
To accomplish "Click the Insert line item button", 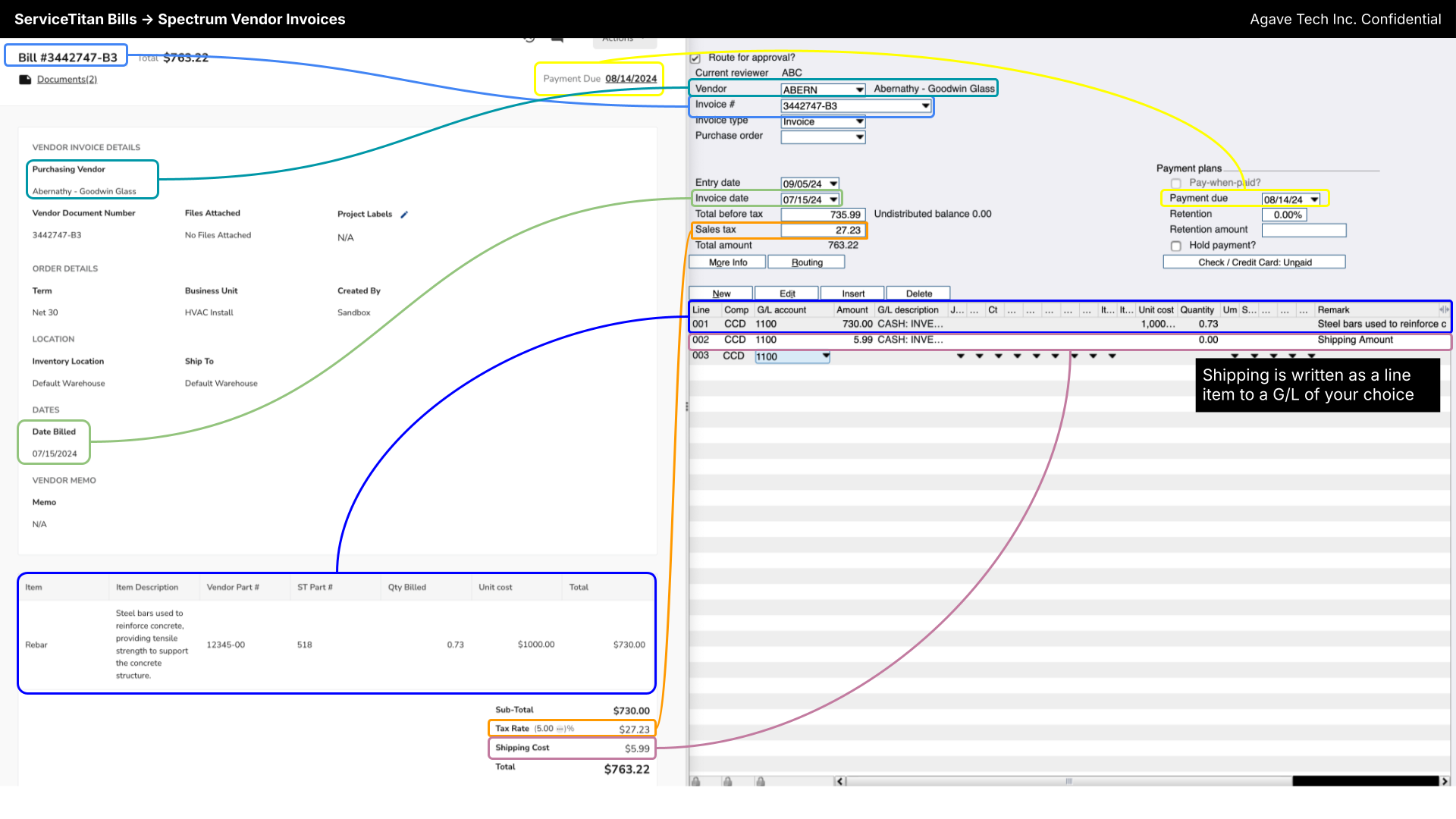I will (852, 293).
